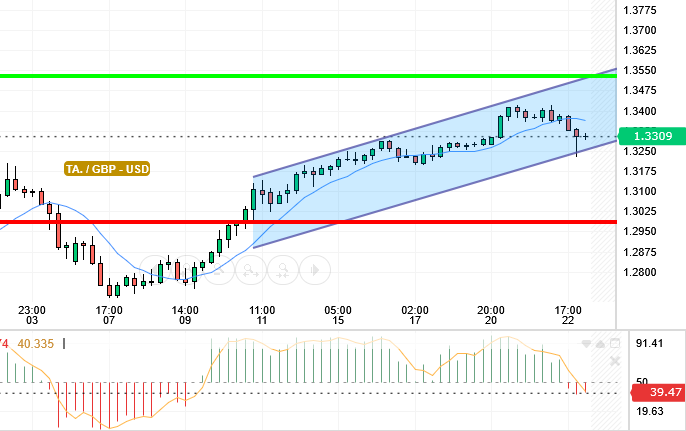Click the scroll chart left arrow button
This screenshot has height=431, width=686.
click(155, 270)
